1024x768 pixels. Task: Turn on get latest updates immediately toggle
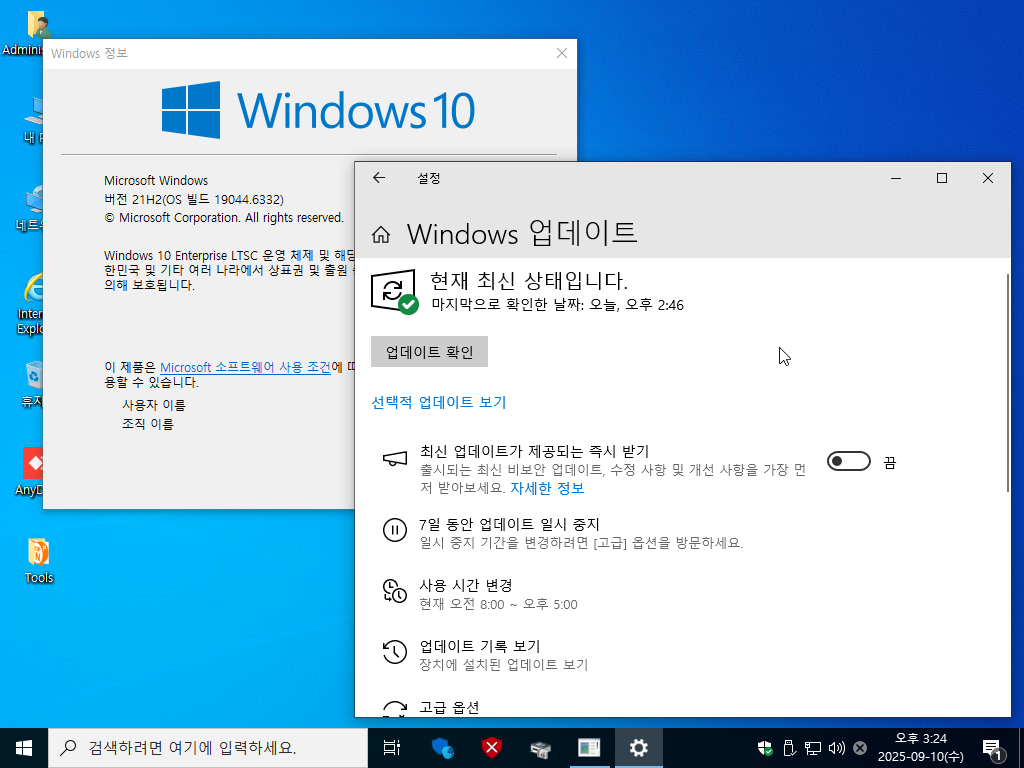pos(848,462)
